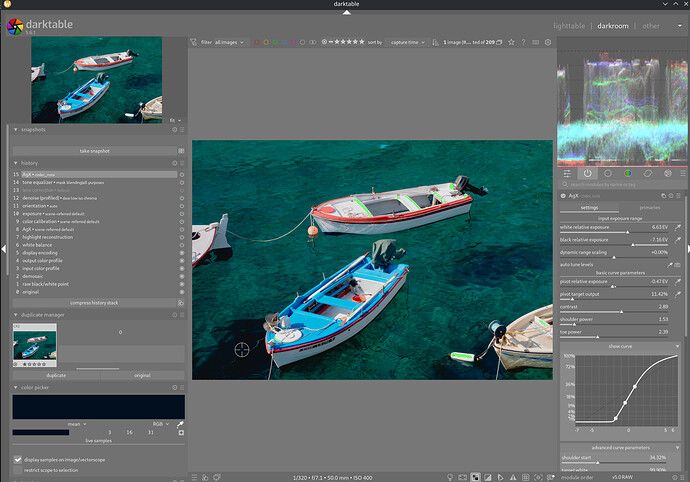The width and height of the screenshot is (690, 482).
Task: Toggle the green color label filter
Action: [275, 42]
